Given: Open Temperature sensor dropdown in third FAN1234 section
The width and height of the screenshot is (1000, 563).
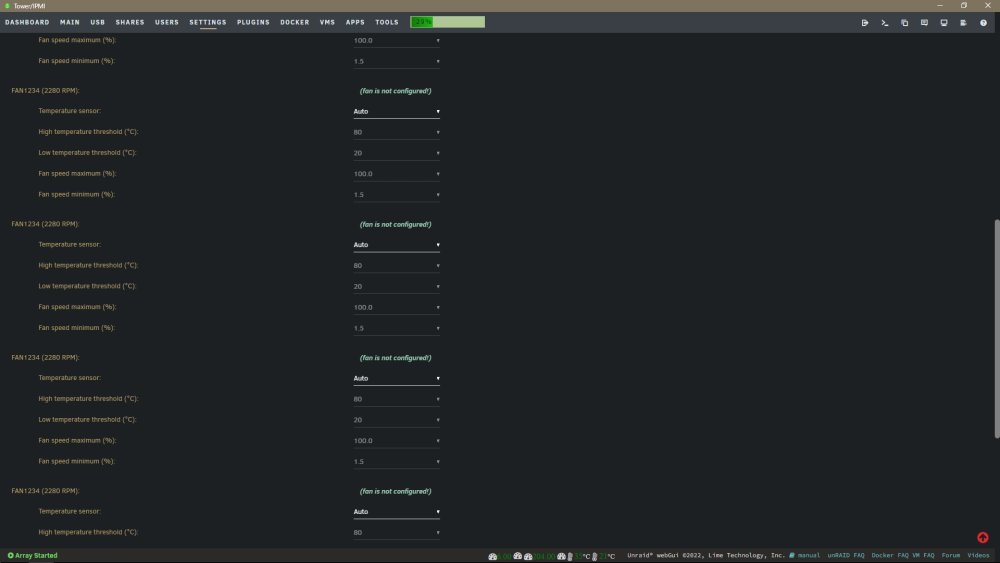Looking at the screenshot, I should [x=396, y=379].
